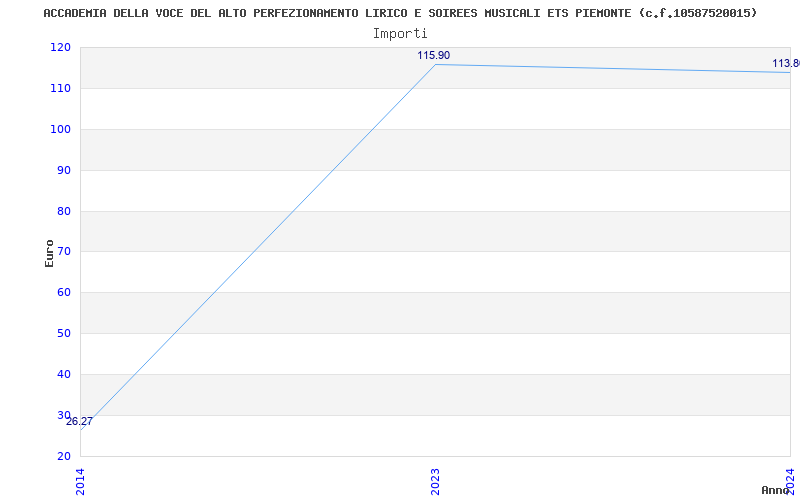Screen dimensions: 800x500
Task: Click the 26.27 data label
Action: 79,421
